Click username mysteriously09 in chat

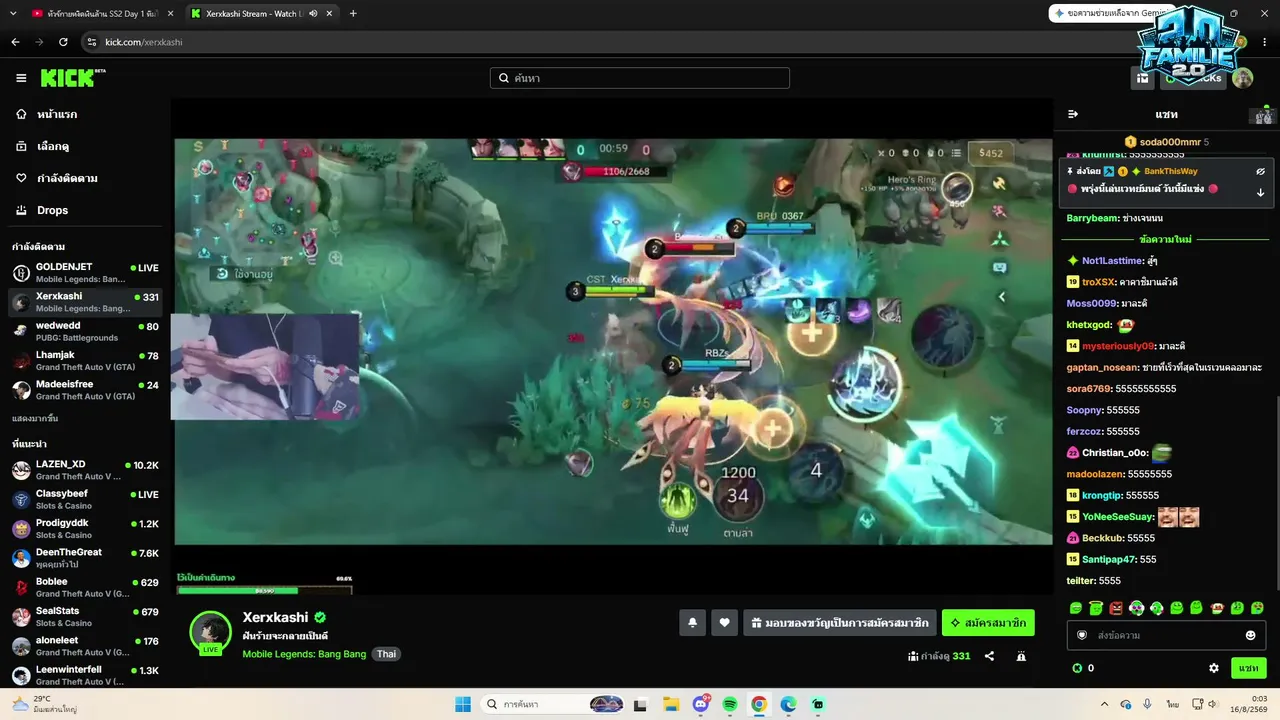[1118, 346]
